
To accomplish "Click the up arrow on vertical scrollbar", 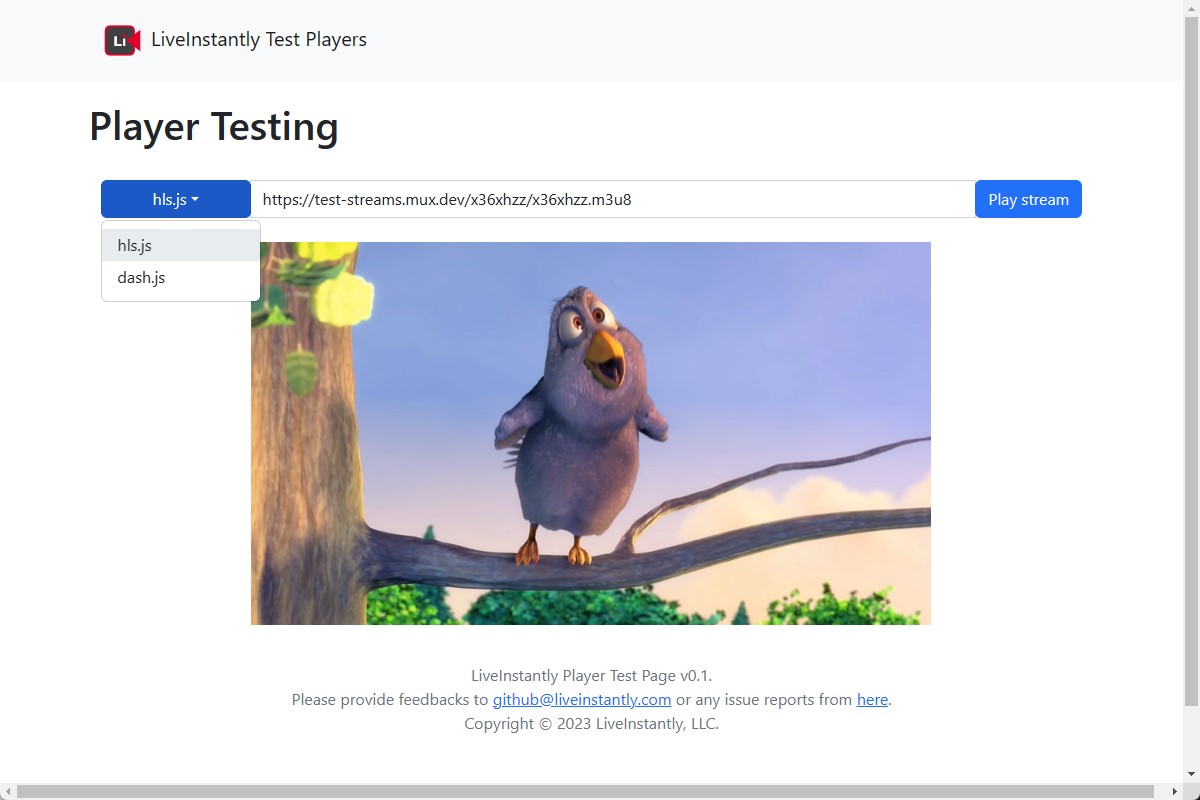I will [x=1191, y=8].
